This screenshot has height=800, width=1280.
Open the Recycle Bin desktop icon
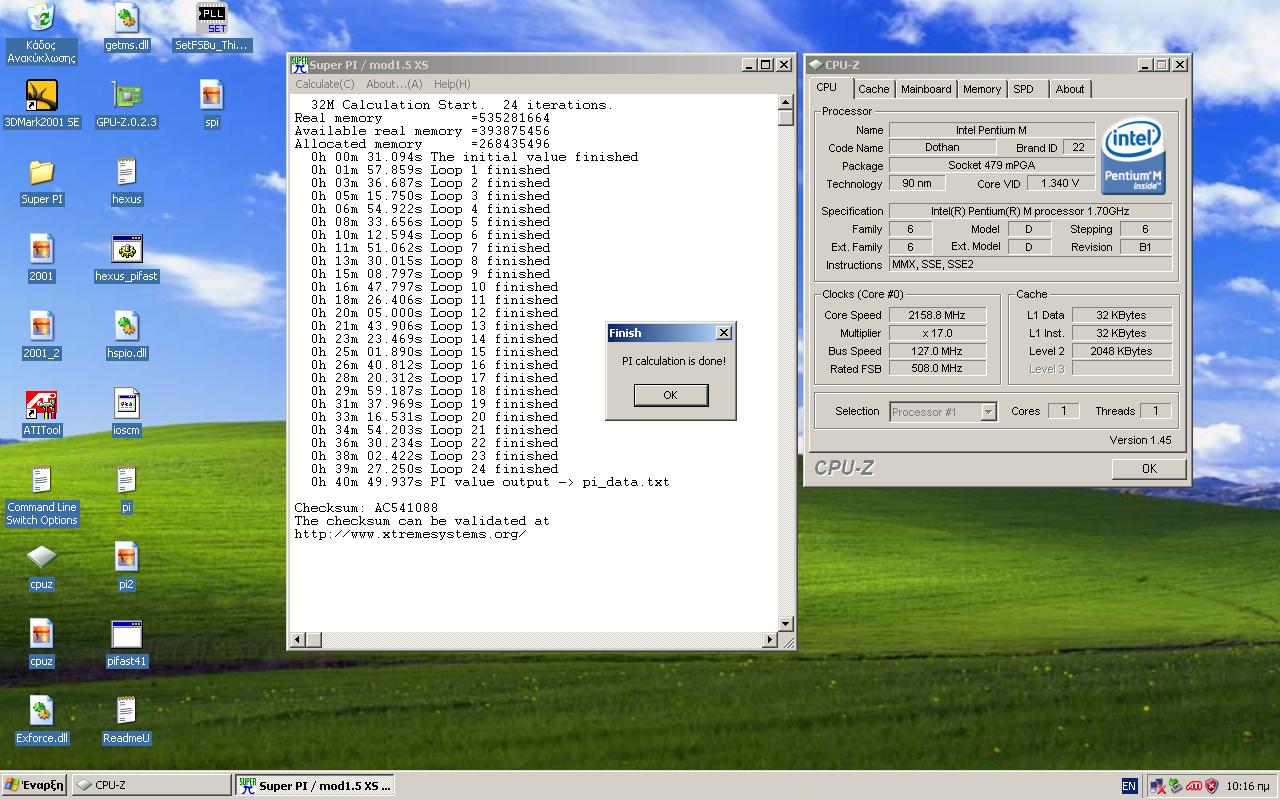[41, 32]
